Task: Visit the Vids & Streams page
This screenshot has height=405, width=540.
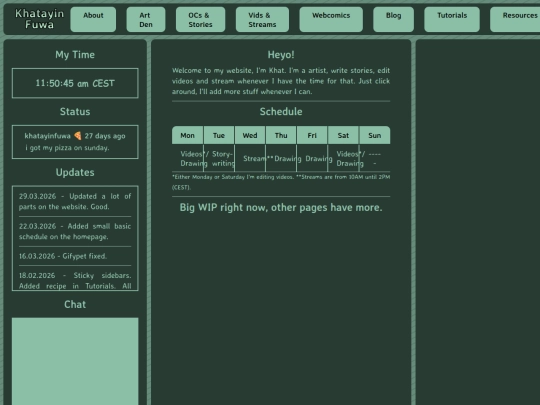Action: coord(262,19)
